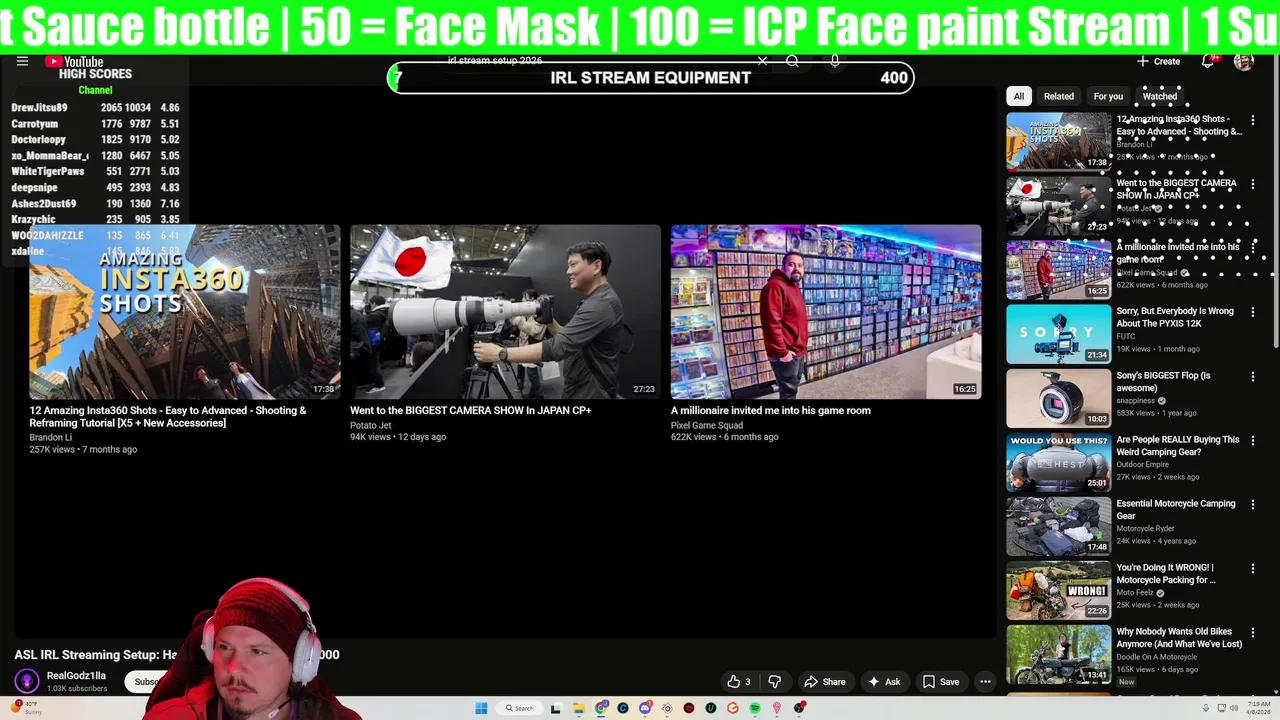Open sidebar Weird Camping Gear thumbnail

coord(1058,462)
